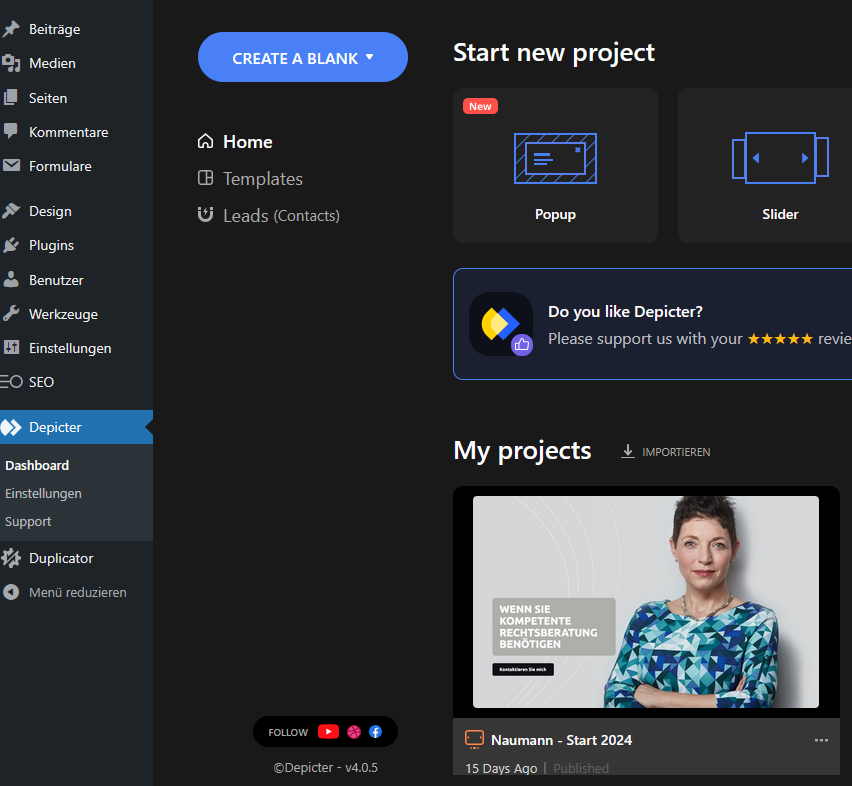Click the Popup project type icon

point(555,158)
